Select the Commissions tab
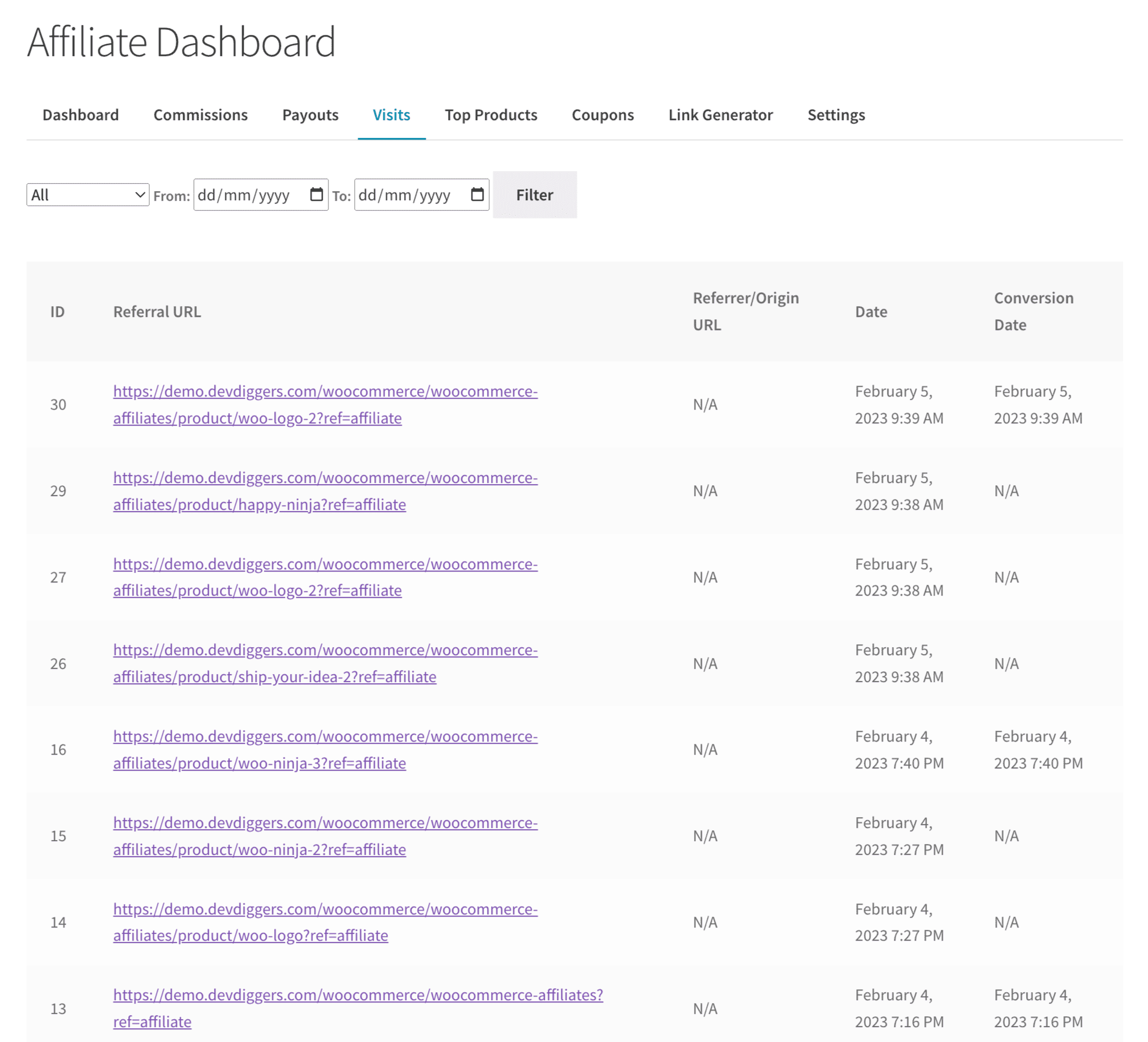1148x1042 pixels. [200, 114]
